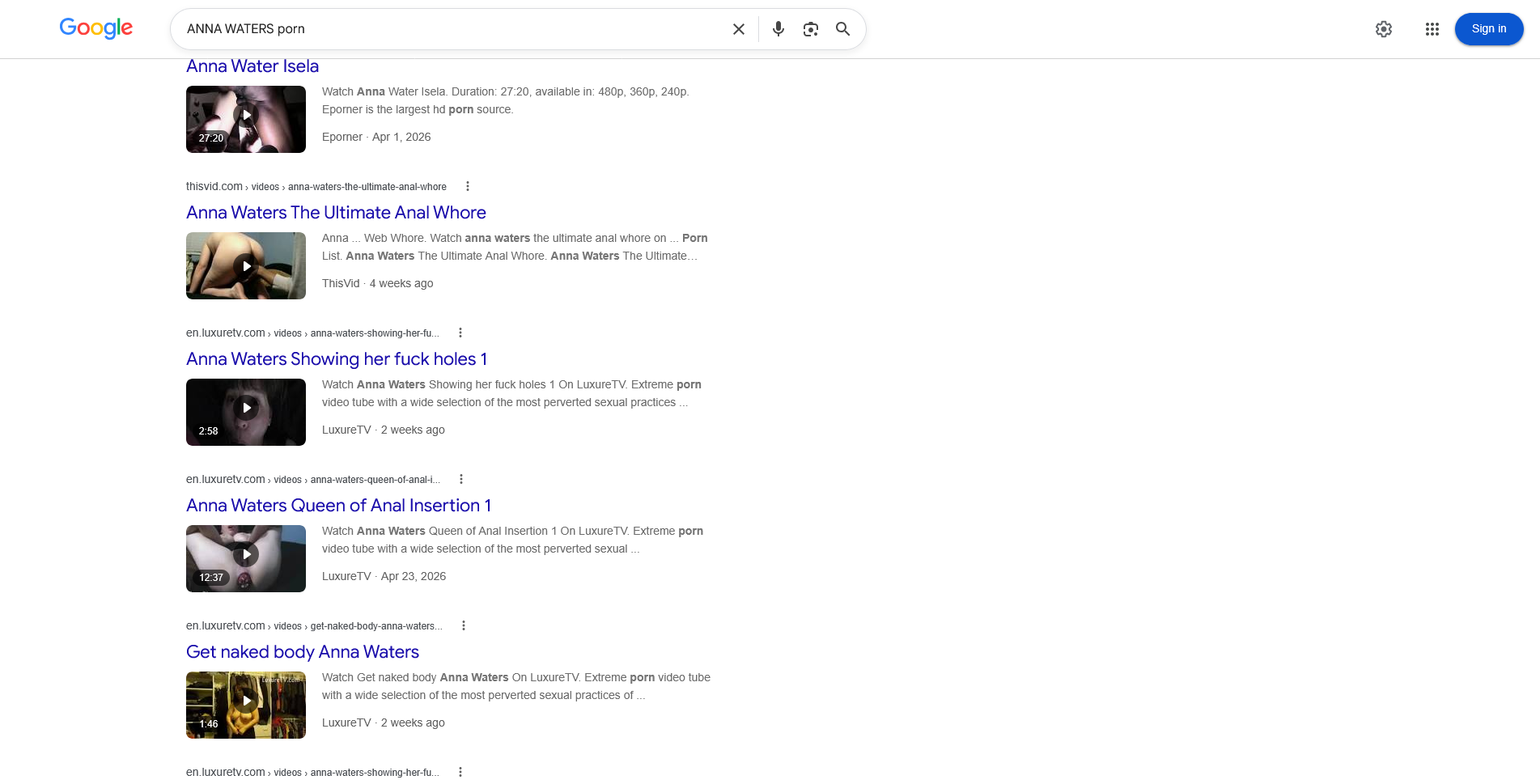Open the video thumbnail lasting 1:46
Image resolution: width=1540 pixels, height=784 pixels.
pos(246,705)
